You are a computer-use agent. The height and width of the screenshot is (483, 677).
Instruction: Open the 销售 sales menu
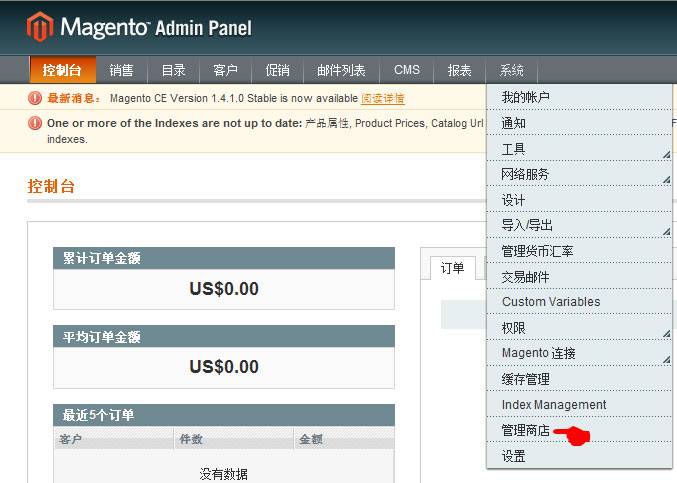tap(121, 70)
